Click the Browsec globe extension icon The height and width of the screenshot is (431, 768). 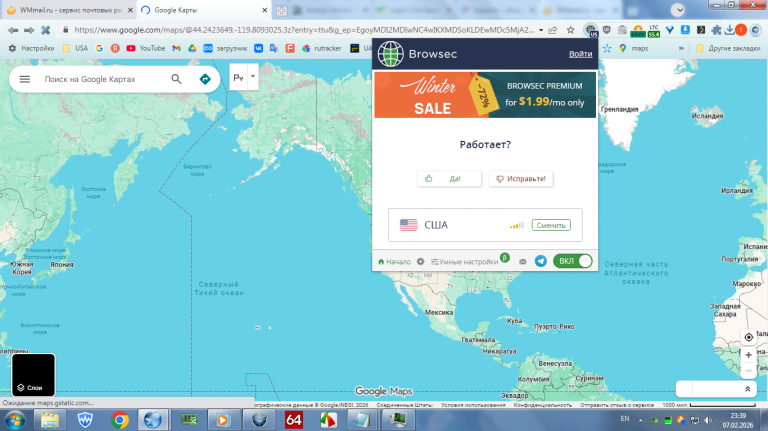(x=591, y=30)
